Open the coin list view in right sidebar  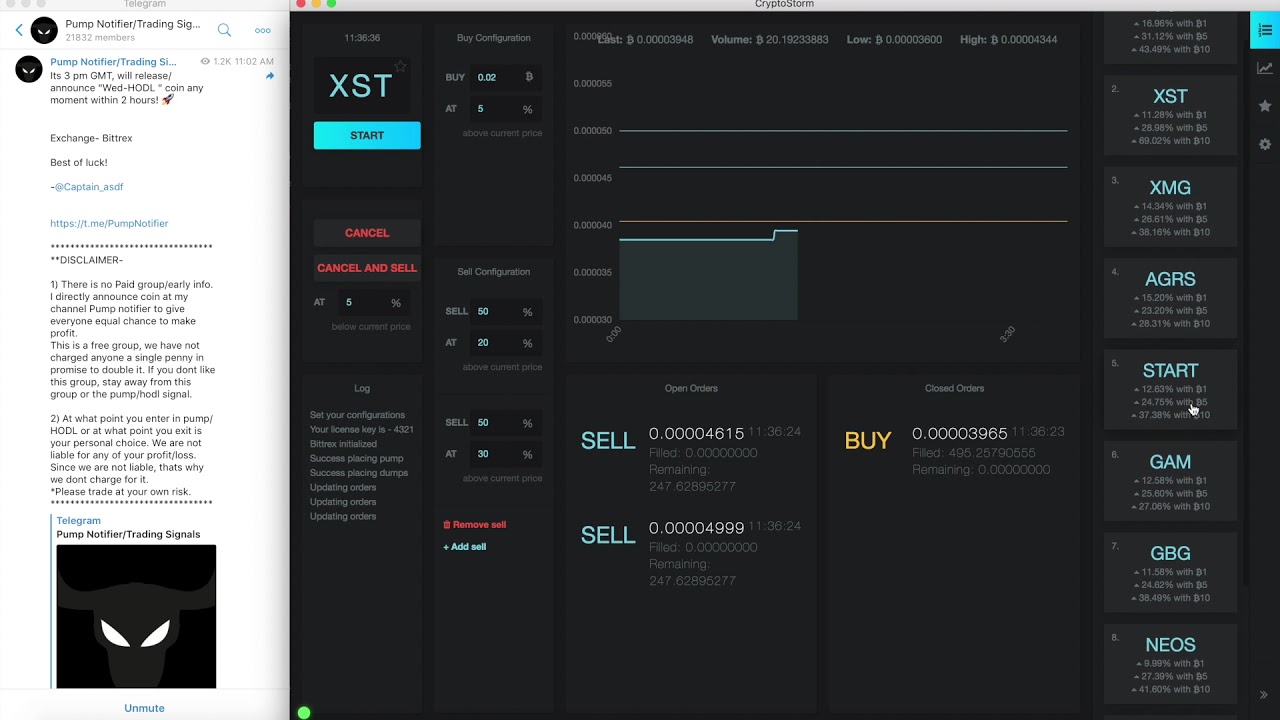pyautogui.click(x=1265, y=30)
